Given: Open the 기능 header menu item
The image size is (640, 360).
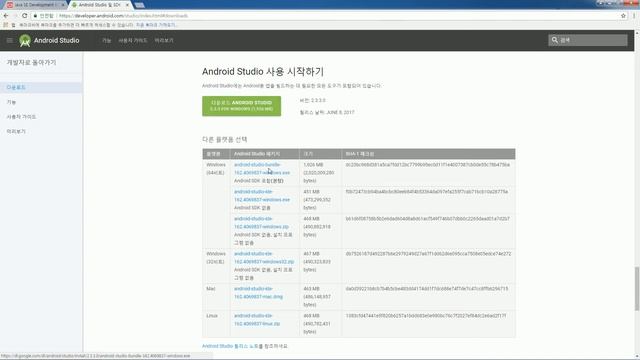Looking at the screenshot, I should (x=107, y=40).
